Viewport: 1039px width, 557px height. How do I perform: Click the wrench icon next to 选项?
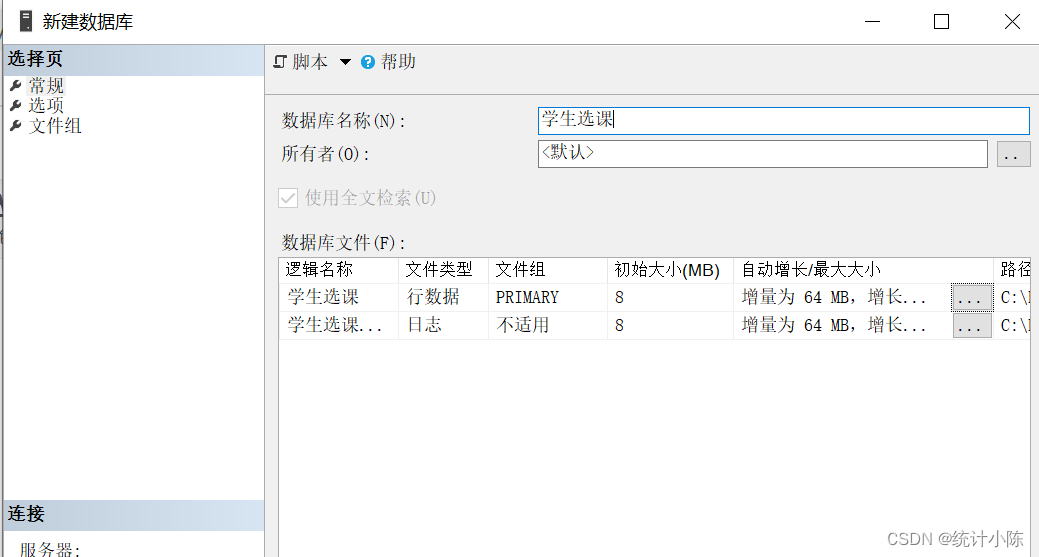click(x=16, y=105)
